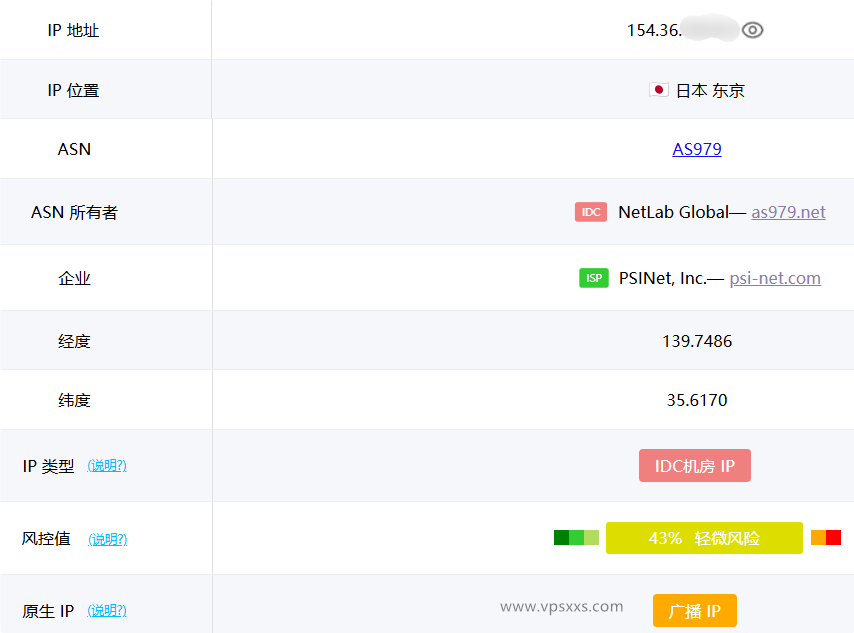Open the 说明? link next to 风控值

(107, 538)
